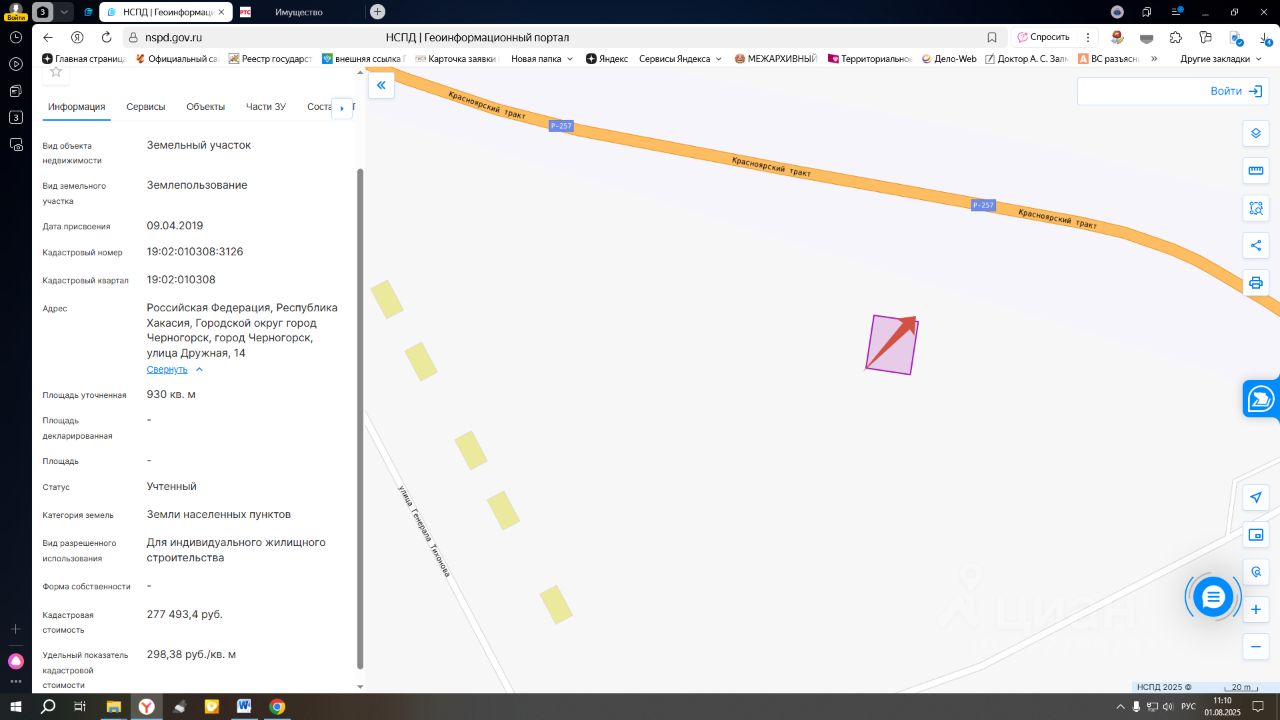Open the Alice assistant icon in sidebar

point(16,661)
